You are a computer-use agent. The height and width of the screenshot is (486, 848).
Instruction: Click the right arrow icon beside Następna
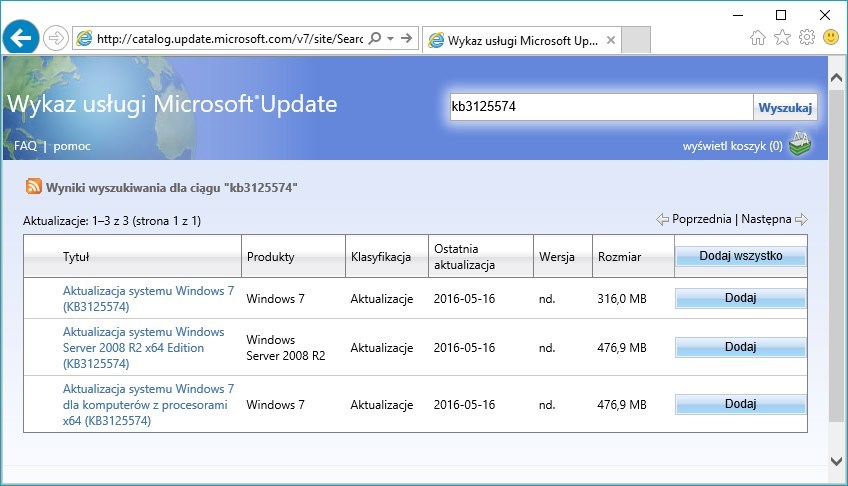[x=801, y=219]
